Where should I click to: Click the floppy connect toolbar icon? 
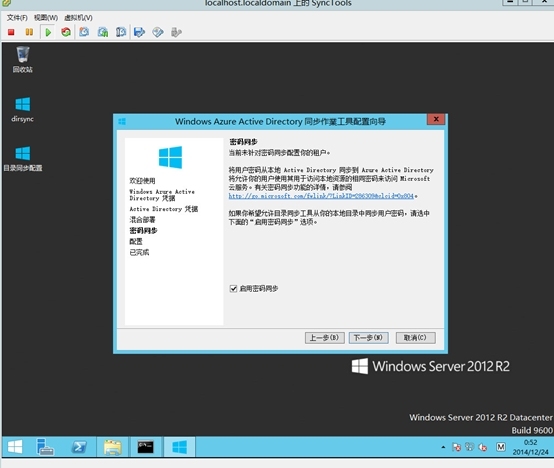139,32
